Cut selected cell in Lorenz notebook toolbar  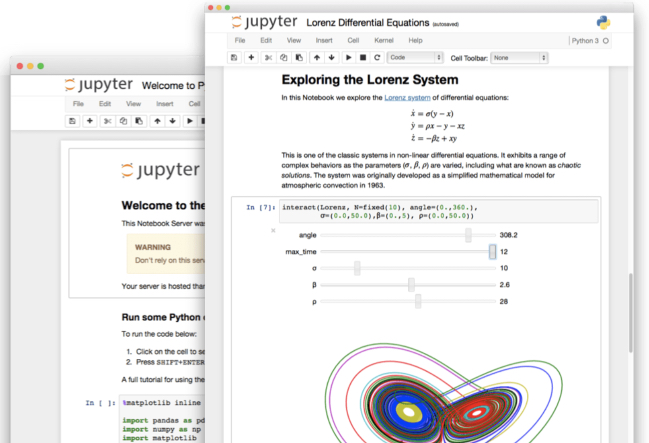(x=268, y=58)
